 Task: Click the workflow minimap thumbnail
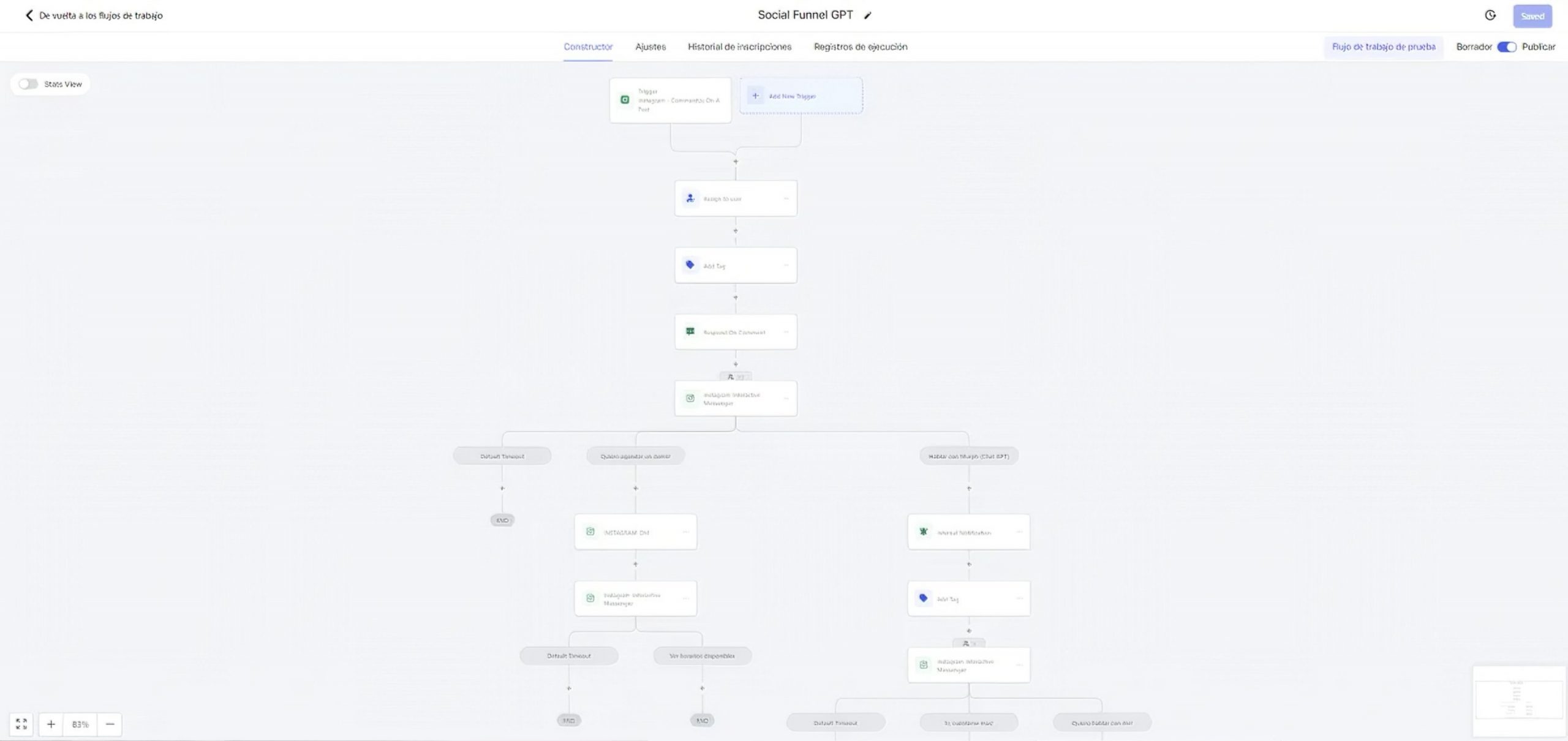point(1518,701)
